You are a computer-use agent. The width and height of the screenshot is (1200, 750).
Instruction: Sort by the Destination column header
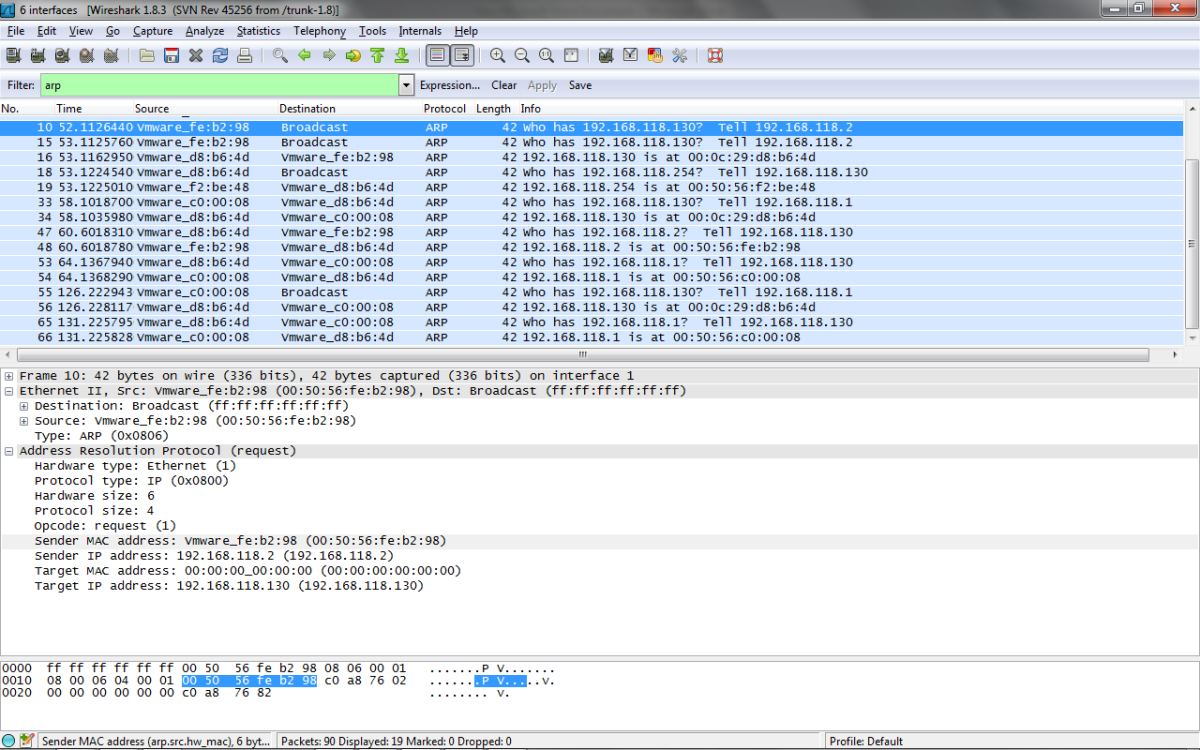307,108
